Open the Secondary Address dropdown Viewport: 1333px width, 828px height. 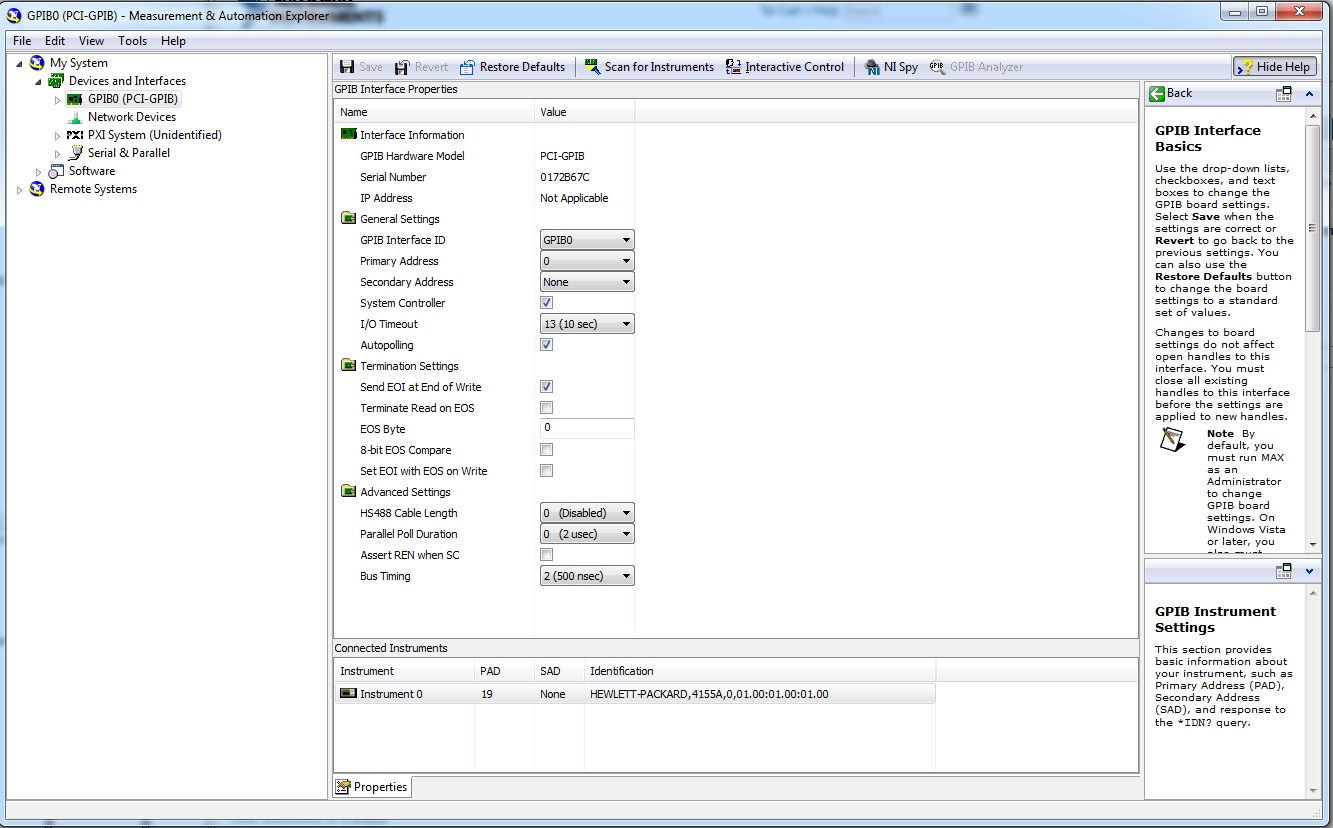(x=587, y=282)
